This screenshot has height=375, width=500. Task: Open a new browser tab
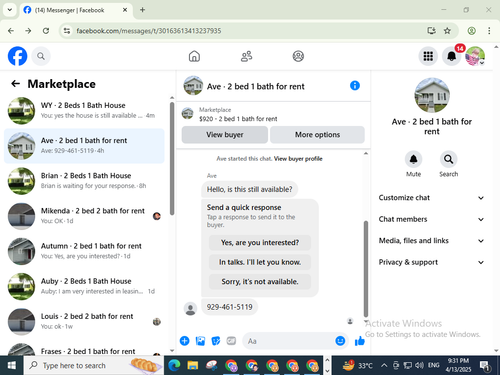pos(142,10)
